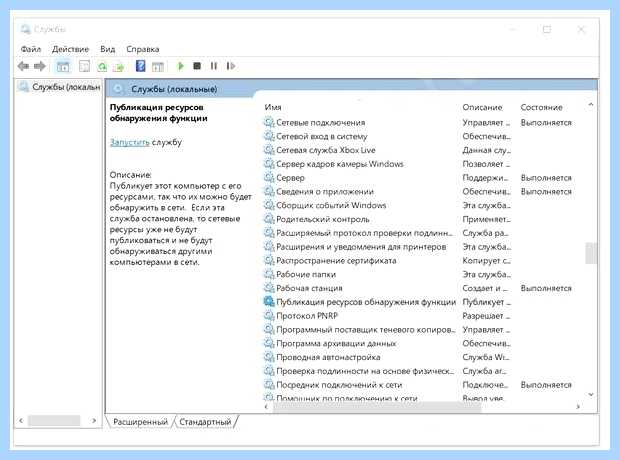The width and height of the screenshot is (620, 460).
Task: Click right arrow of tree pane scrollbar
Action: (94, 421)
